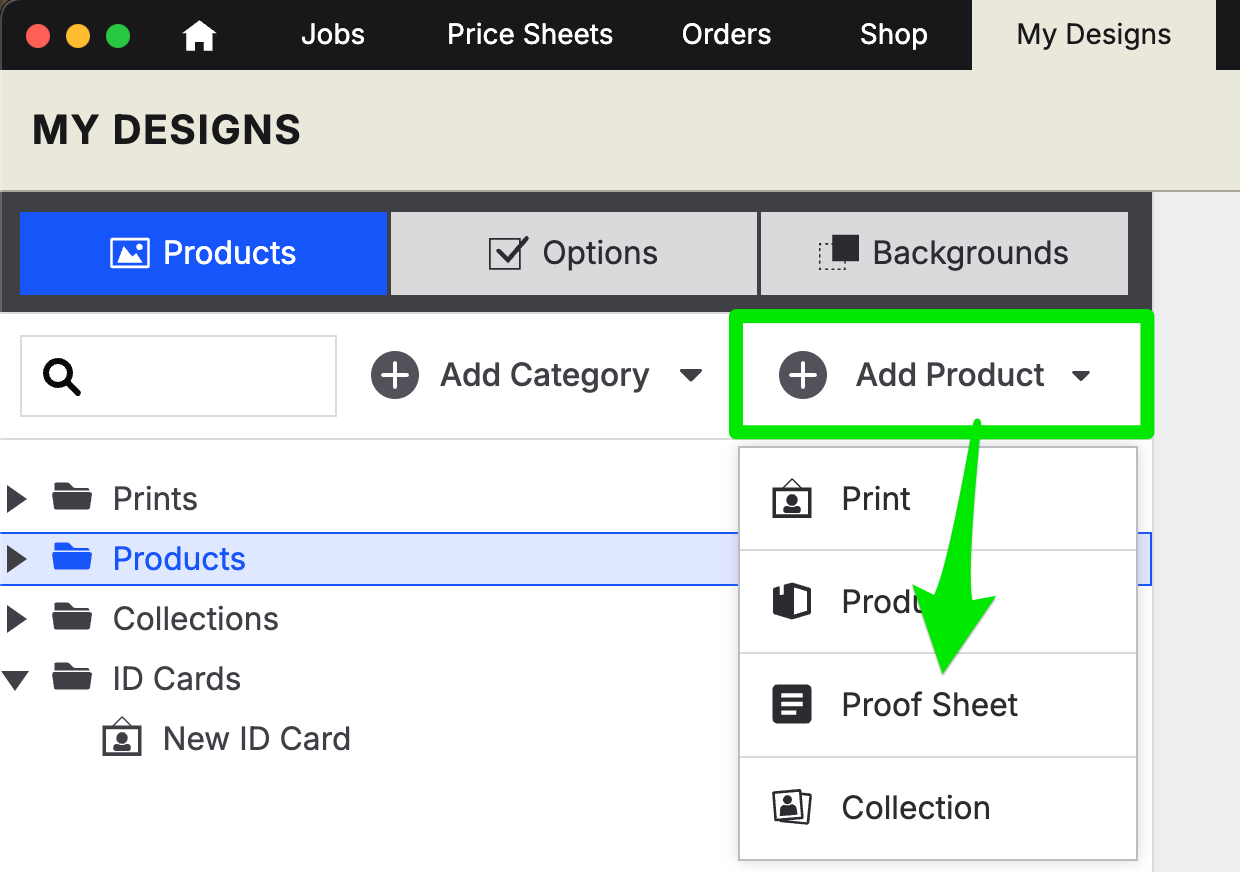Select the Proof Sheet icon in the dropdown
1240x872 pixels.
(792, 705)
